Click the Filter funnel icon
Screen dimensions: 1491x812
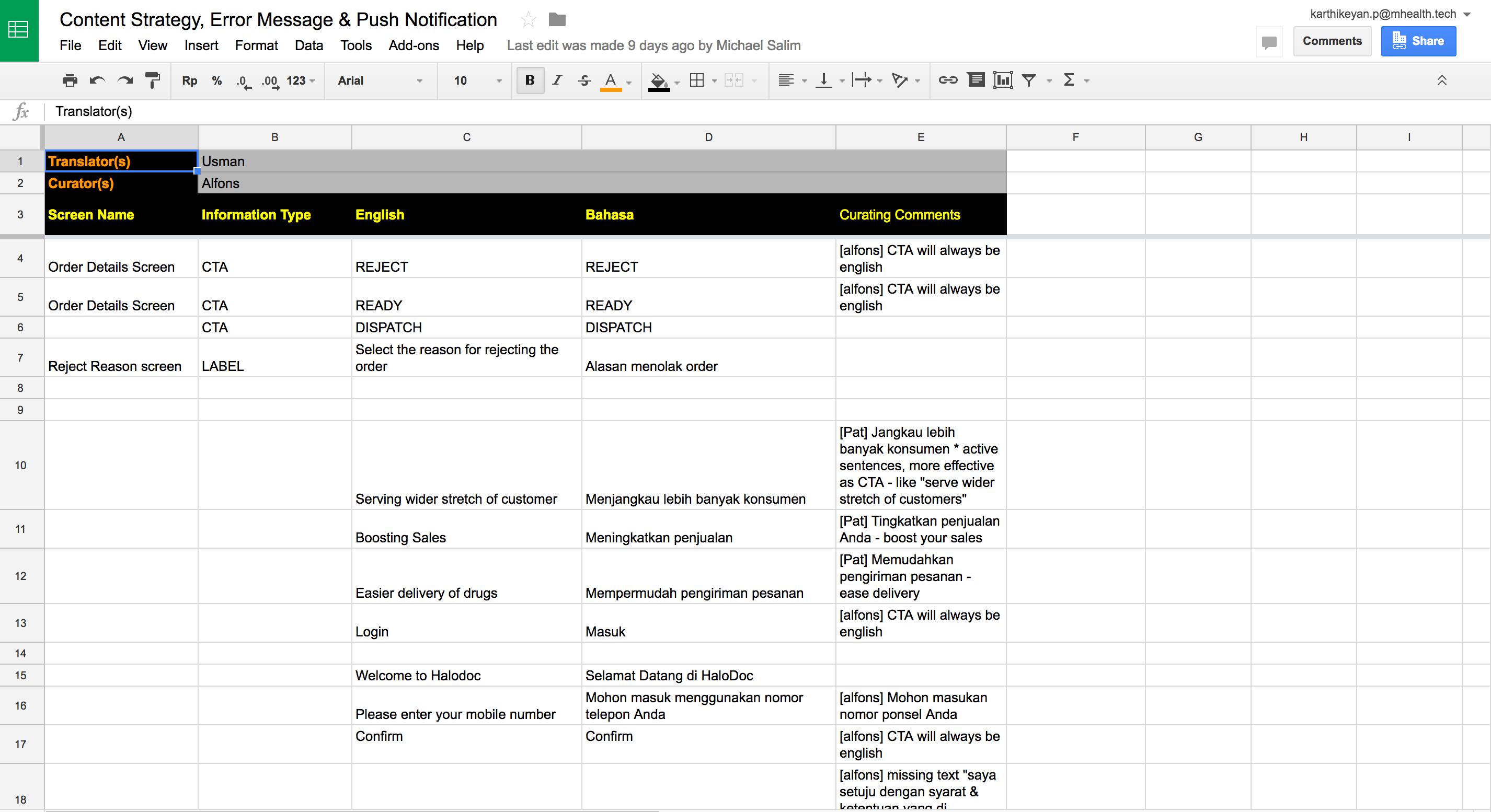1028,80
